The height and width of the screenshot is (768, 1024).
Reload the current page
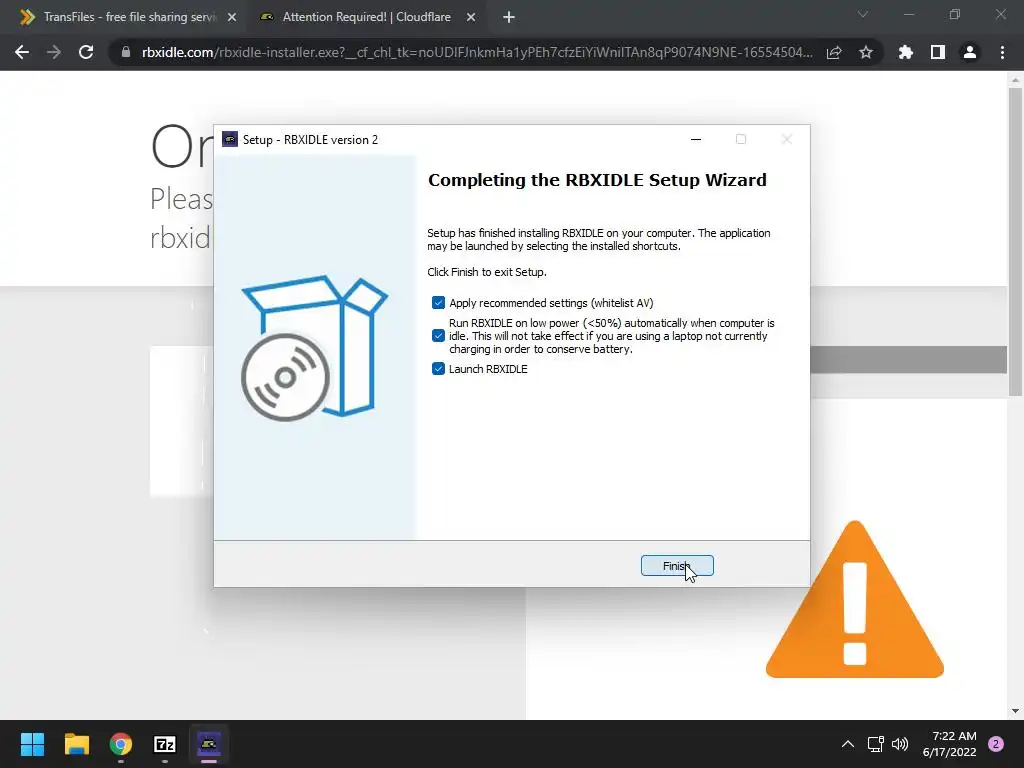pyautogui.click(x=86, y=52)
